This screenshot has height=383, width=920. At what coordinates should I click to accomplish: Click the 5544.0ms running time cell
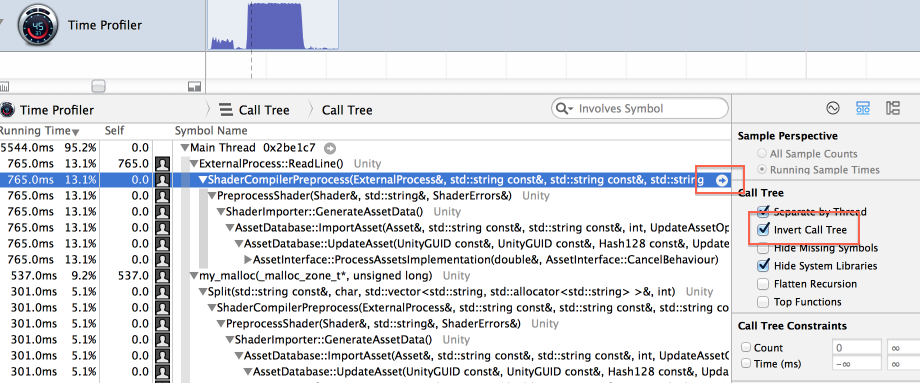point(28,148)
